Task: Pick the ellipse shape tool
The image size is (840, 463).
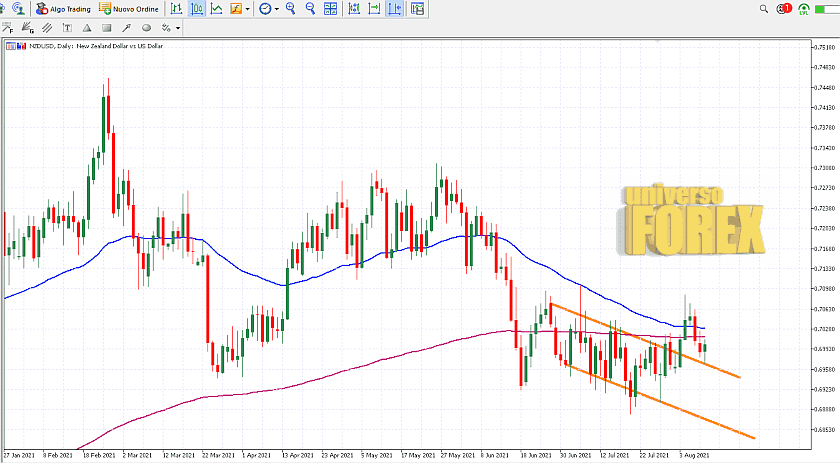Action: tap(147, 28)
